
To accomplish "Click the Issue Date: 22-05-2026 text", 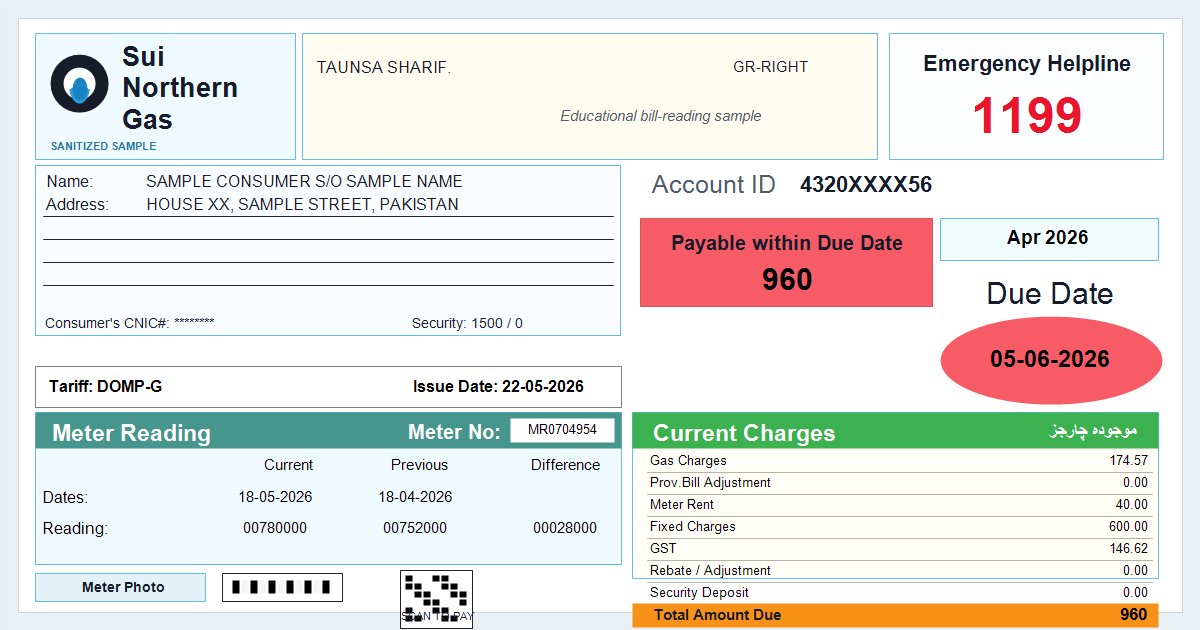I will pyautogui.click(x=498, y=387).
